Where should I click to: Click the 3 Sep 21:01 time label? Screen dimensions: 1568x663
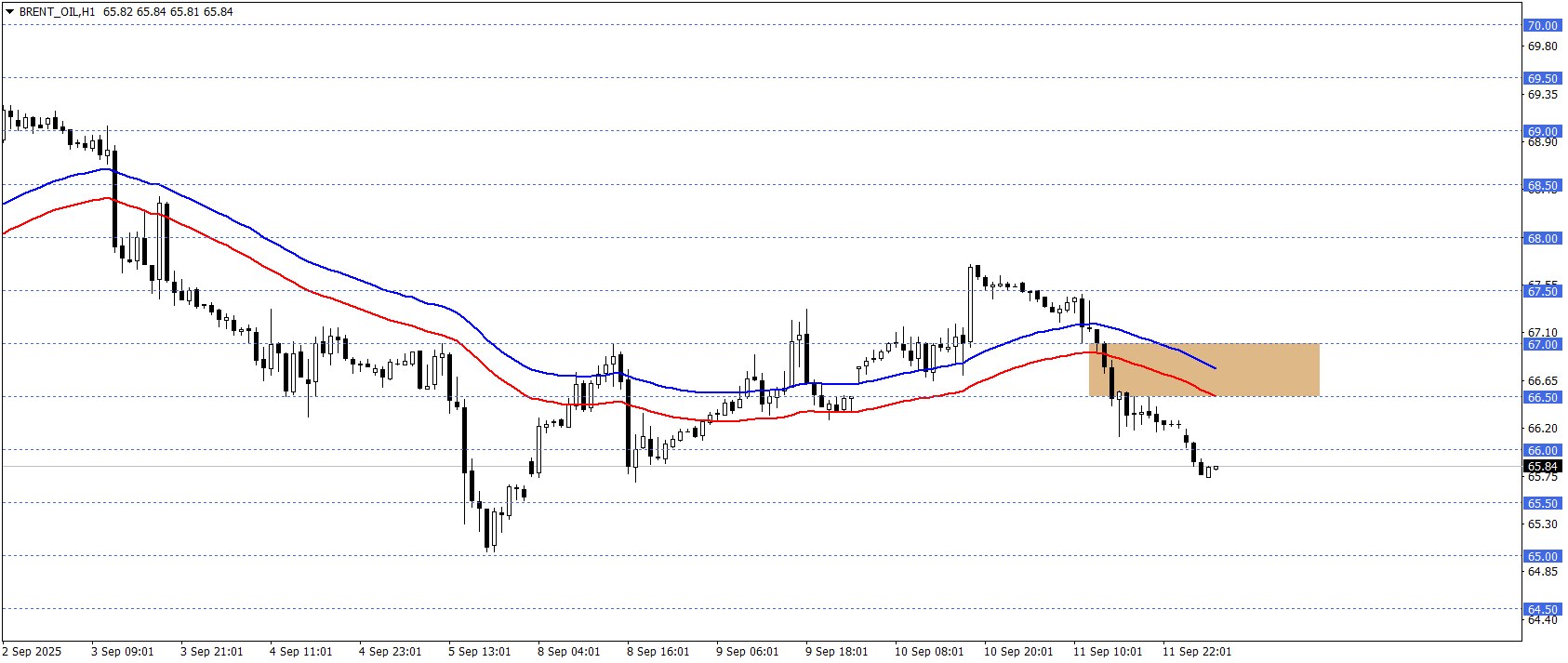[x=212, y=651]
